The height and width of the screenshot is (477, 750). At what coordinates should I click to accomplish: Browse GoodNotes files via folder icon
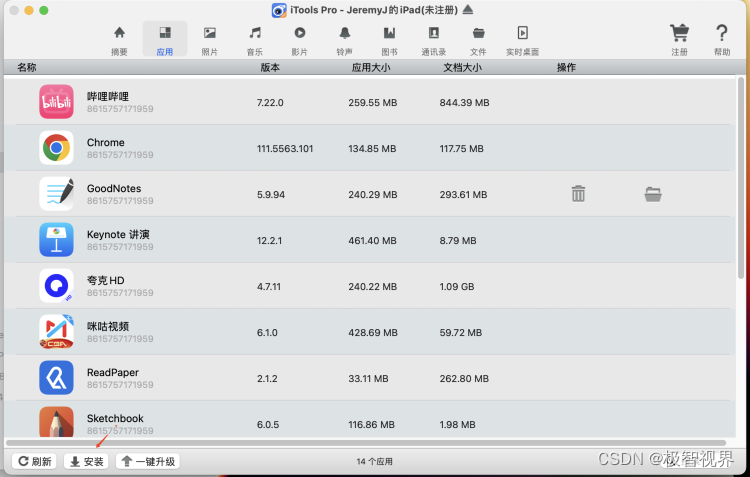click(x=653, y=194)
